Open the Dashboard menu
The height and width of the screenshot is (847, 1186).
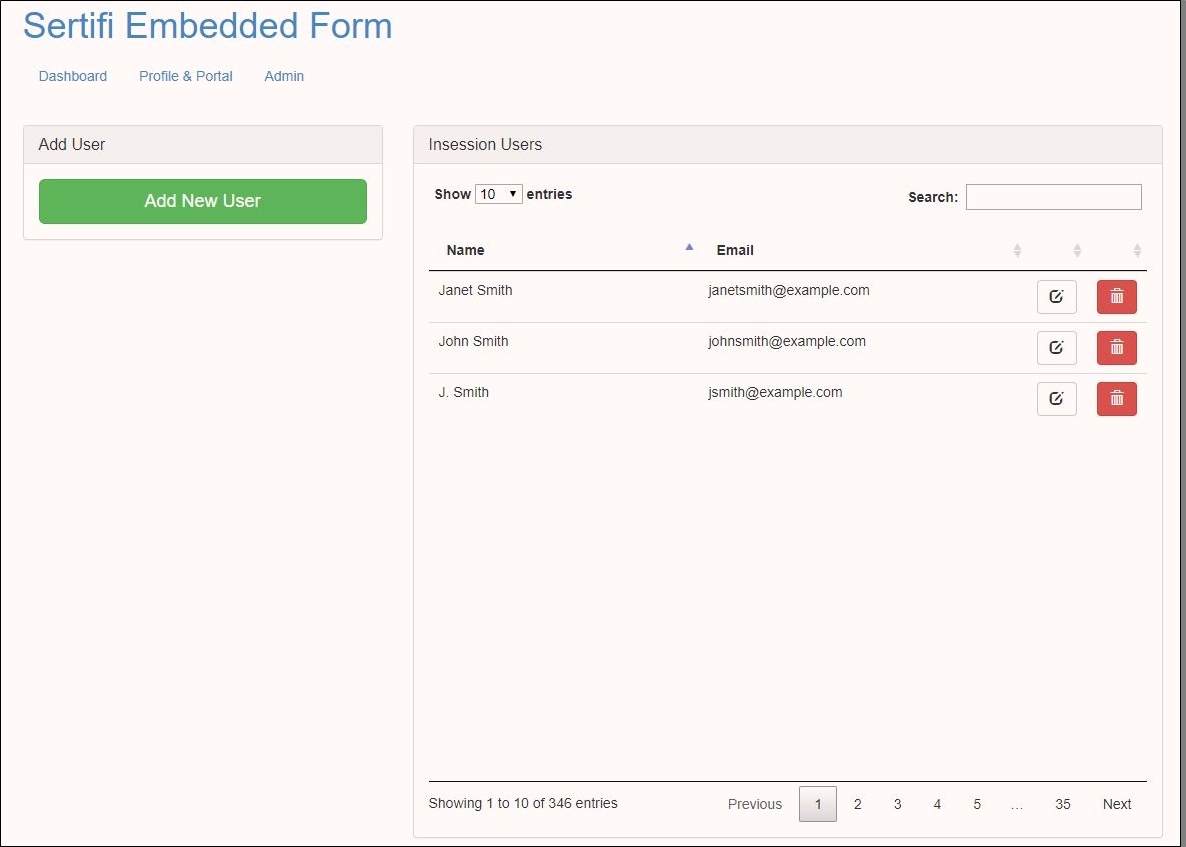tap(73, 76)
